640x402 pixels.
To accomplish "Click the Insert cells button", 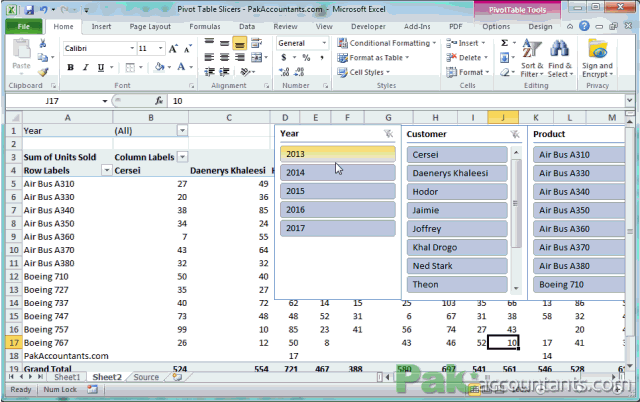I will (466, 43).
